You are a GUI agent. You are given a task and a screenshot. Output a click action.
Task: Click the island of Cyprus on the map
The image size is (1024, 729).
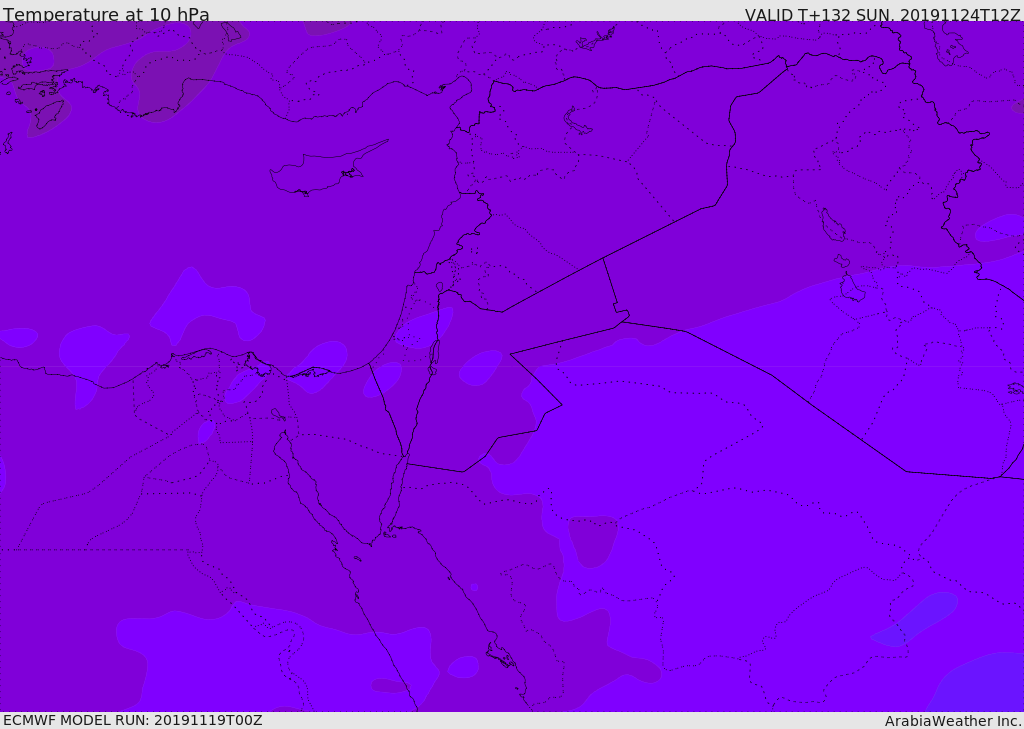pyautogui.click(x=327, y=169)
